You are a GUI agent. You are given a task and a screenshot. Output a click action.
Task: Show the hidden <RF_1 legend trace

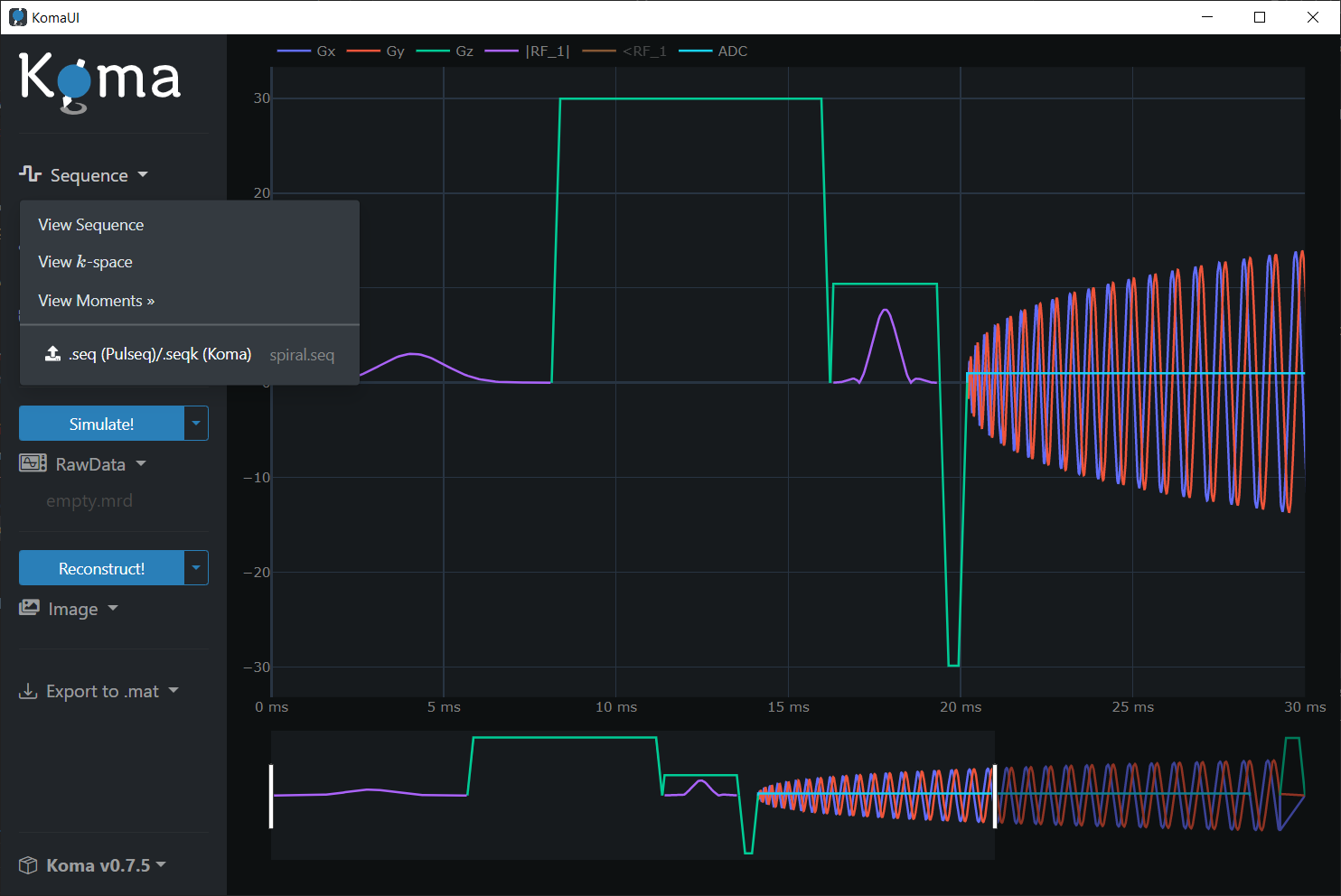click(x=625, y=51)
